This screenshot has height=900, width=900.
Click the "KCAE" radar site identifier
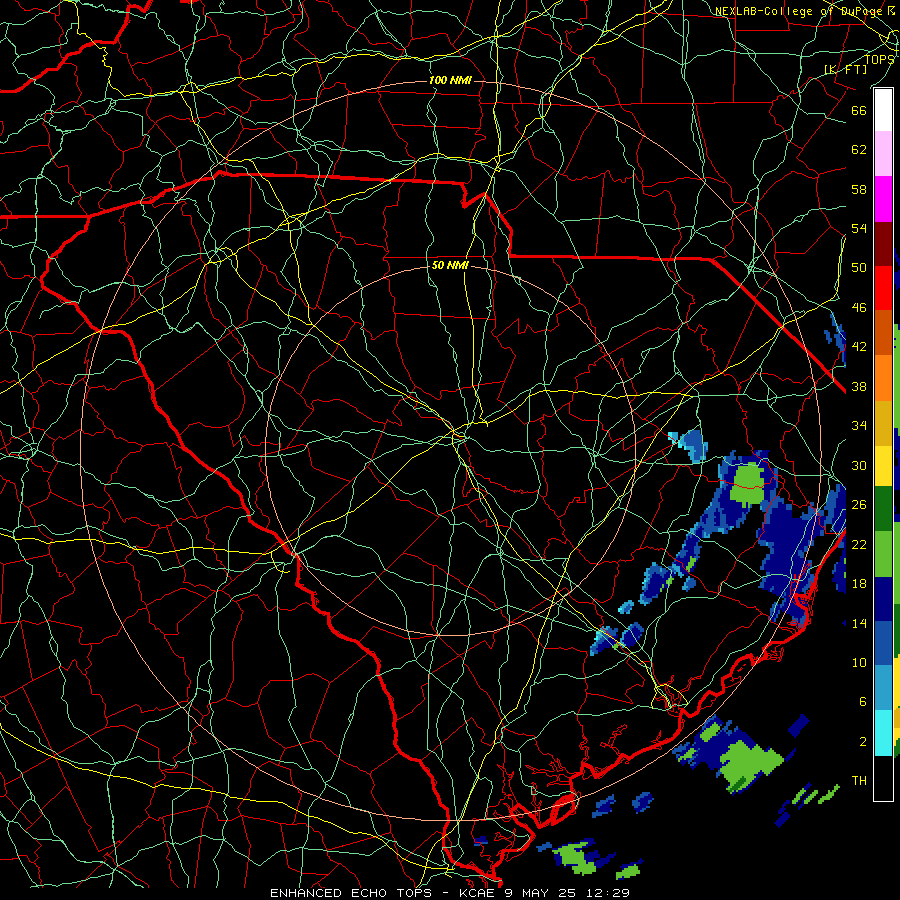[476, 893]
